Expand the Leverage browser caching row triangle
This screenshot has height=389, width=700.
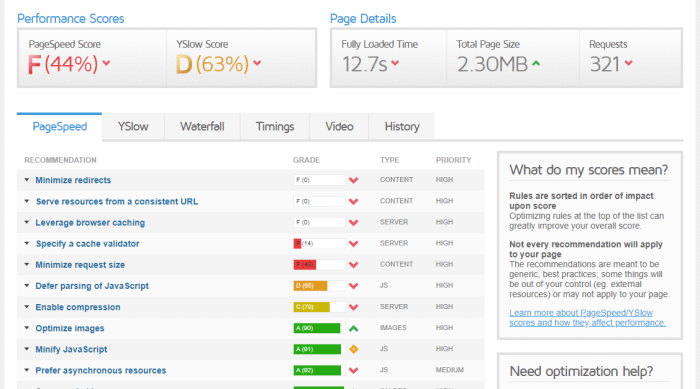[x=27, y=222]
